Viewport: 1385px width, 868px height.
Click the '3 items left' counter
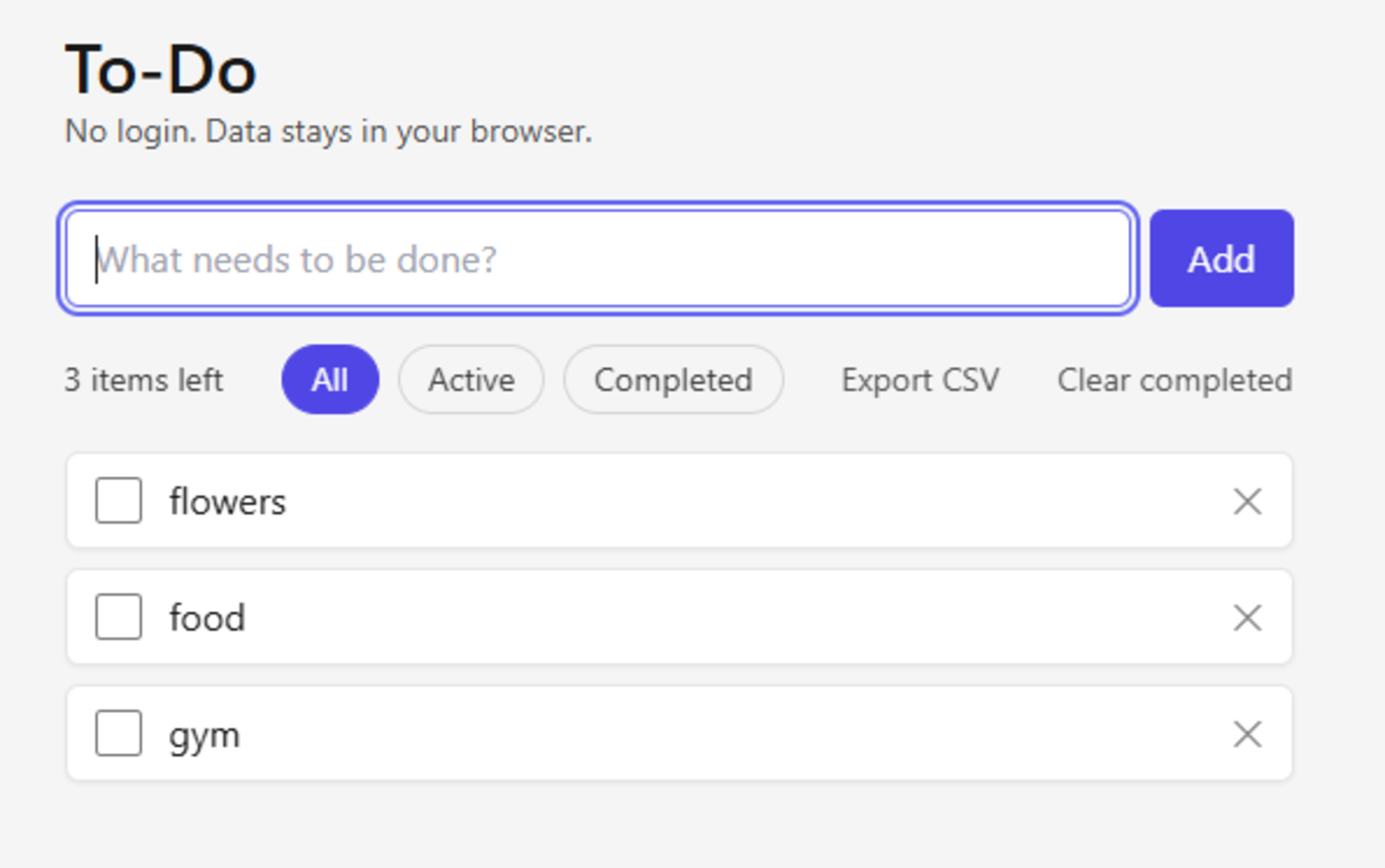(144, 380)
